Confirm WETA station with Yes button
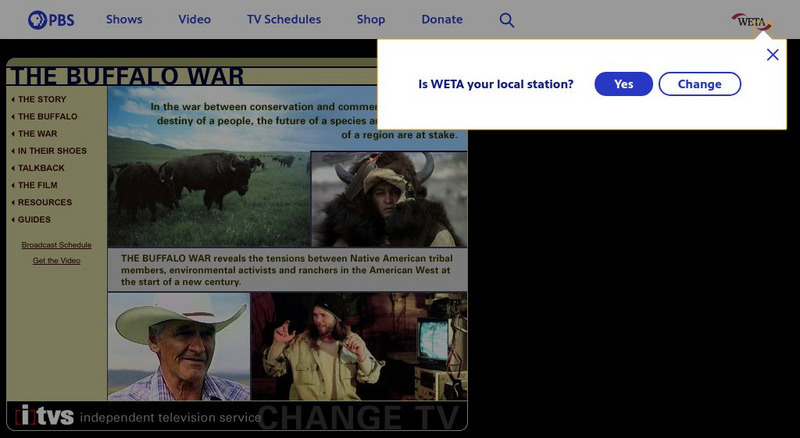This screenshot has height=438, width=800. [623, 84]
